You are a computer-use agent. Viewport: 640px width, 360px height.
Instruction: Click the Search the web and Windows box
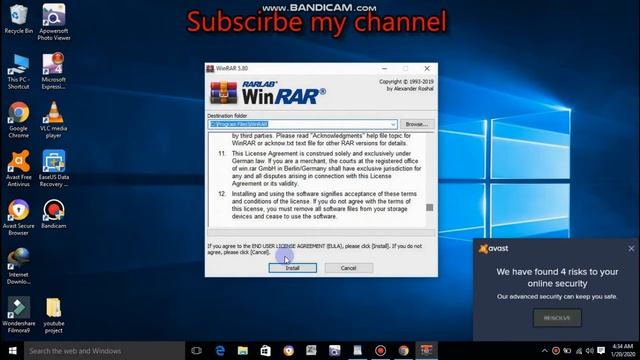tap(104, 351)
